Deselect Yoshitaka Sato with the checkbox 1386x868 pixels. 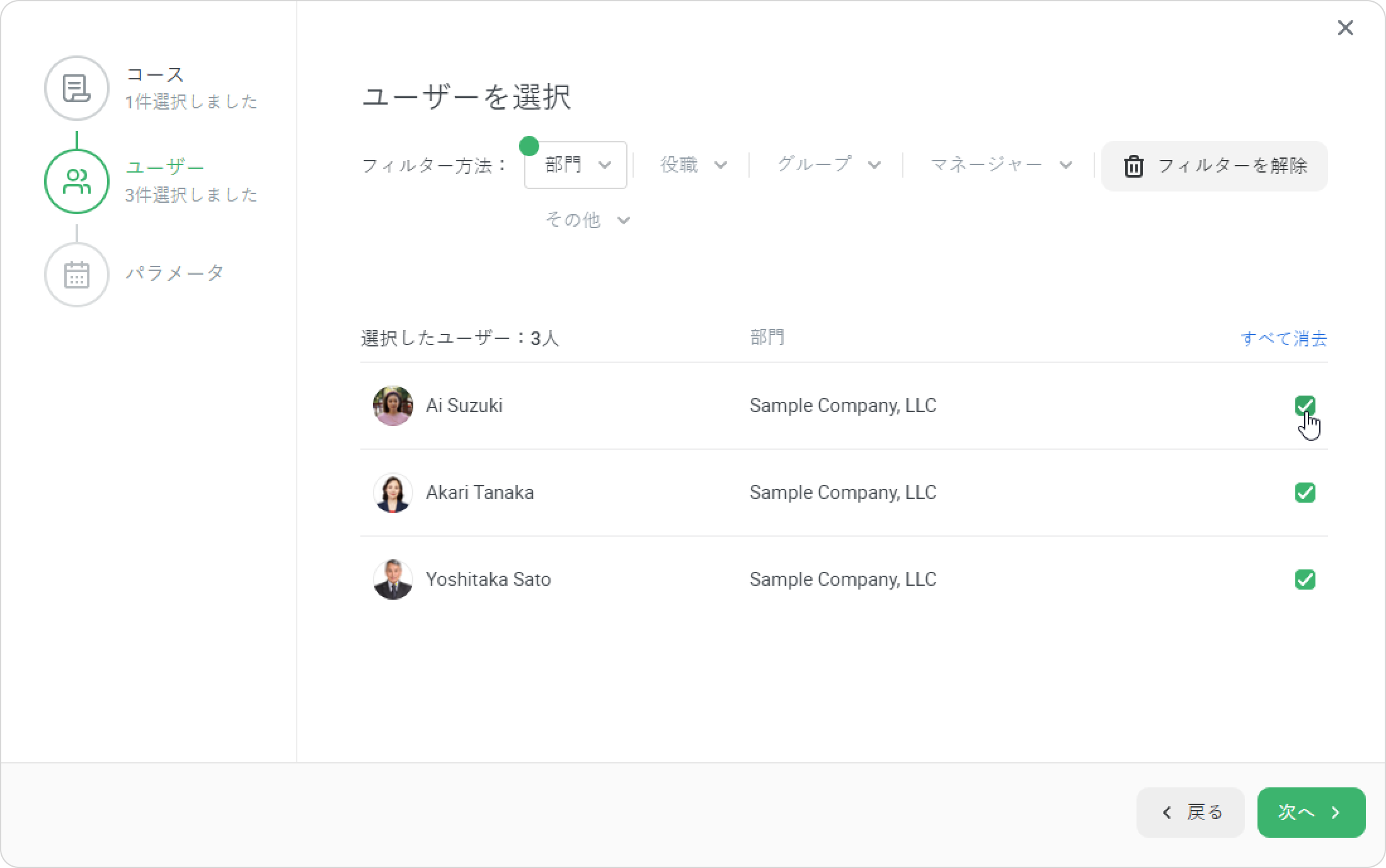click(x=1305, y=580)
